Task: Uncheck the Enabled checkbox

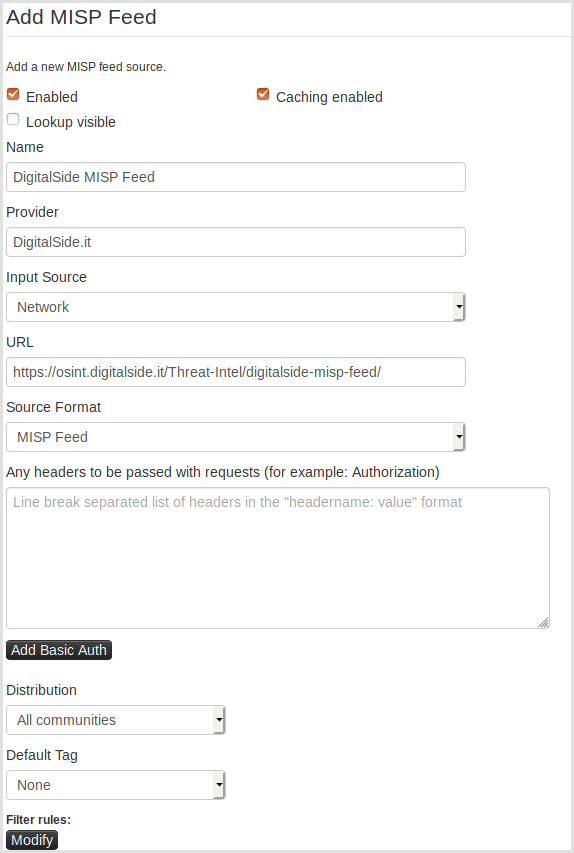Action: tap(13, 95)
